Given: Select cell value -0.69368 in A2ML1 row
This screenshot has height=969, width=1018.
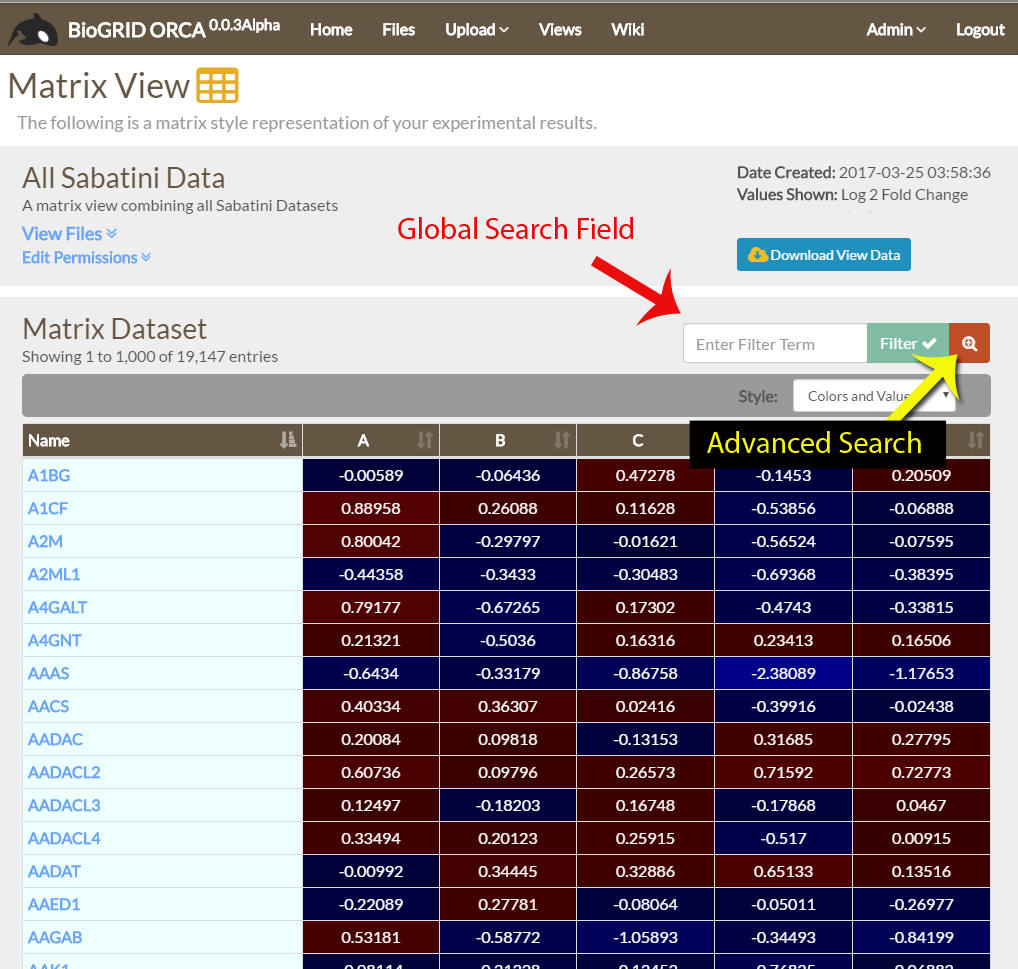Looking at the screenshot, I should (783, 574).
